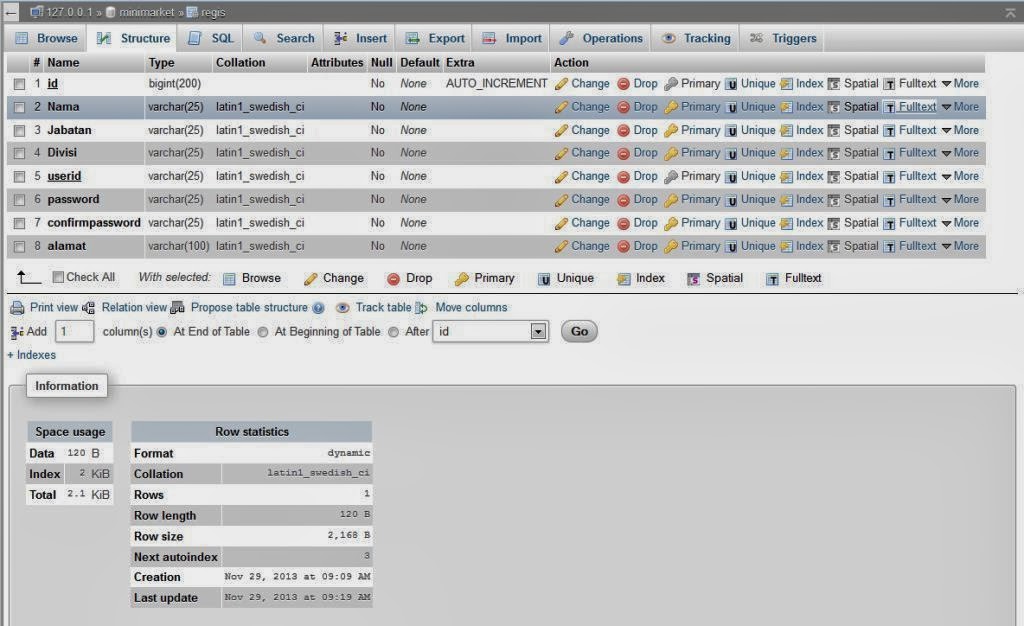Screen dimensions: 1024x626
Task: Tick the checkbox for the userid column
Action: coord(20,177)
